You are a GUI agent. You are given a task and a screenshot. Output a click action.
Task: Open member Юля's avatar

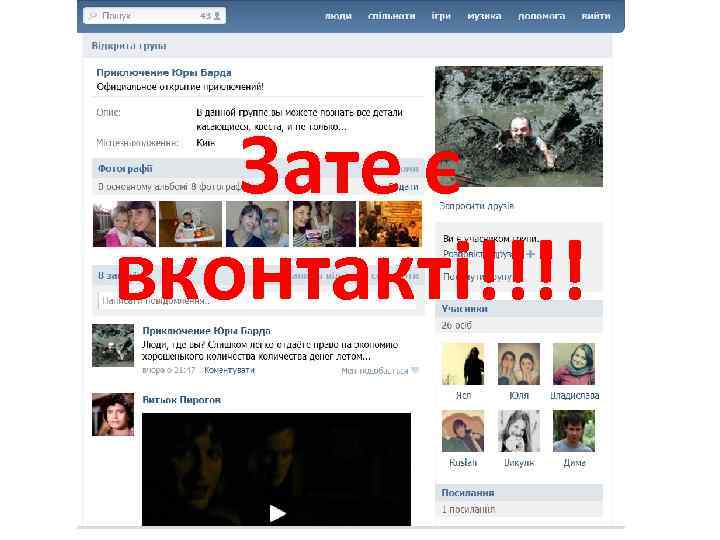[519, 364]
